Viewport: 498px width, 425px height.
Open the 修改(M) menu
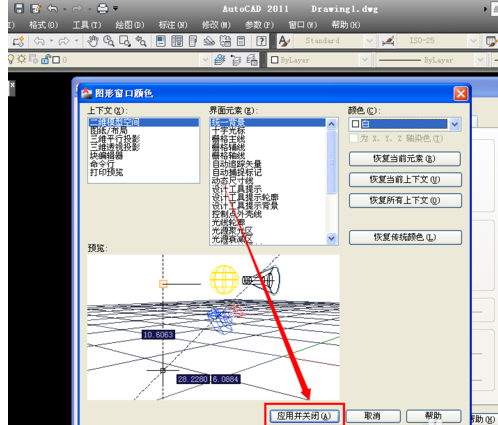tap(216, 25)
